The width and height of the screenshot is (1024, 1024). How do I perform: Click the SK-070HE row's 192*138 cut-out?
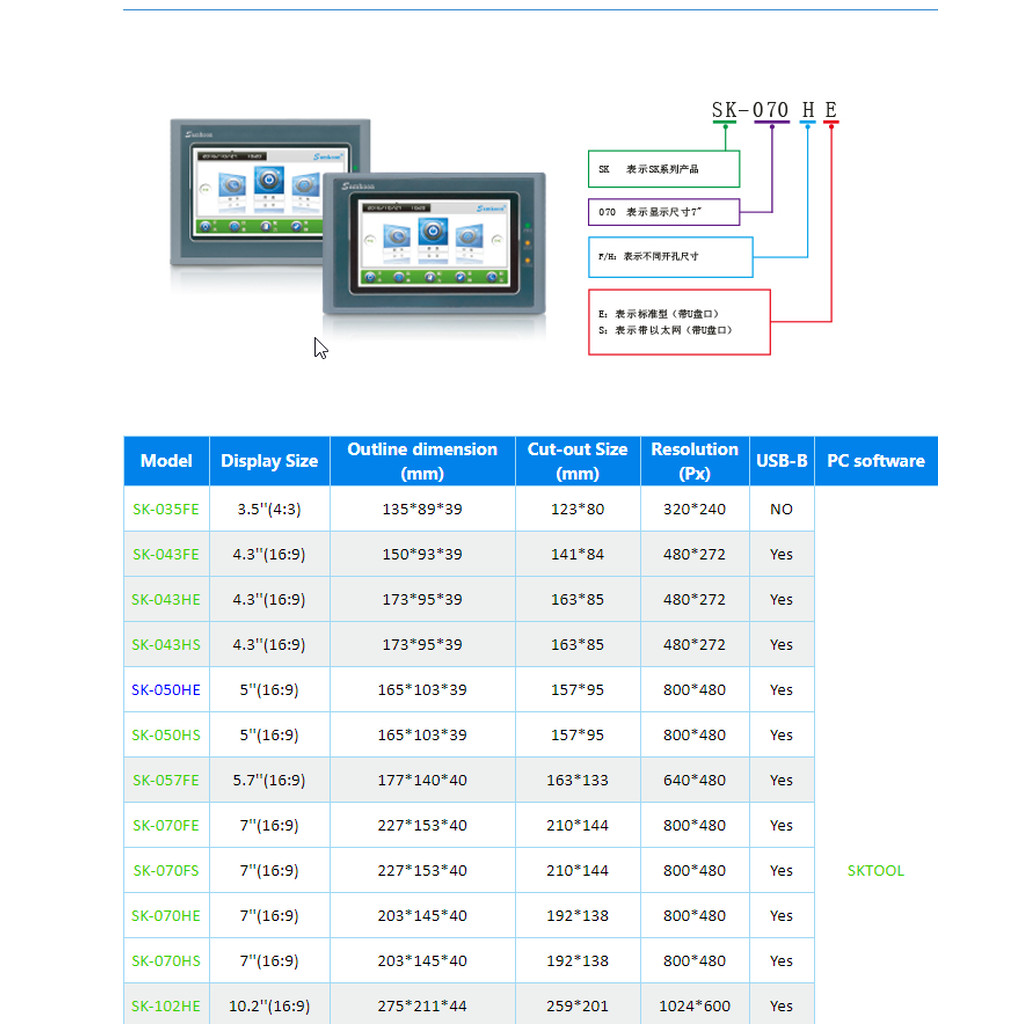pos(577,916)
